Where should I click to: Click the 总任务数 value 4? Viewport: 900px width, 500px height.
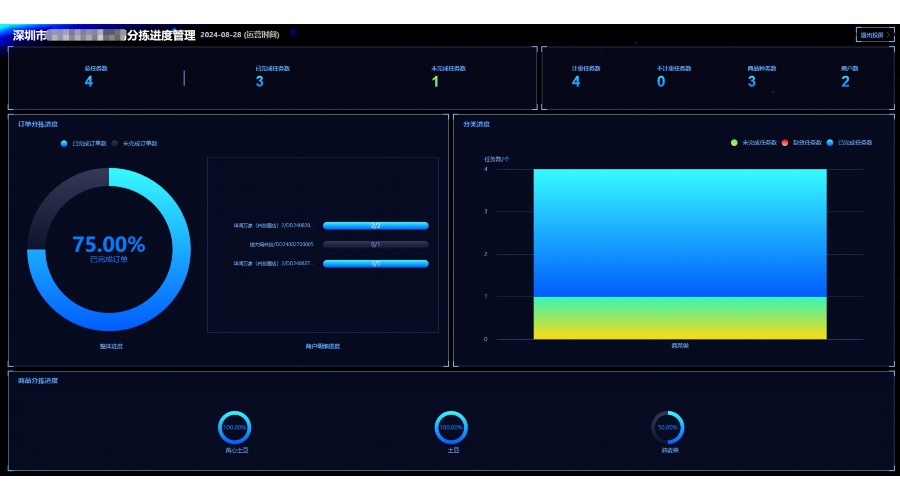coord(88,82)
